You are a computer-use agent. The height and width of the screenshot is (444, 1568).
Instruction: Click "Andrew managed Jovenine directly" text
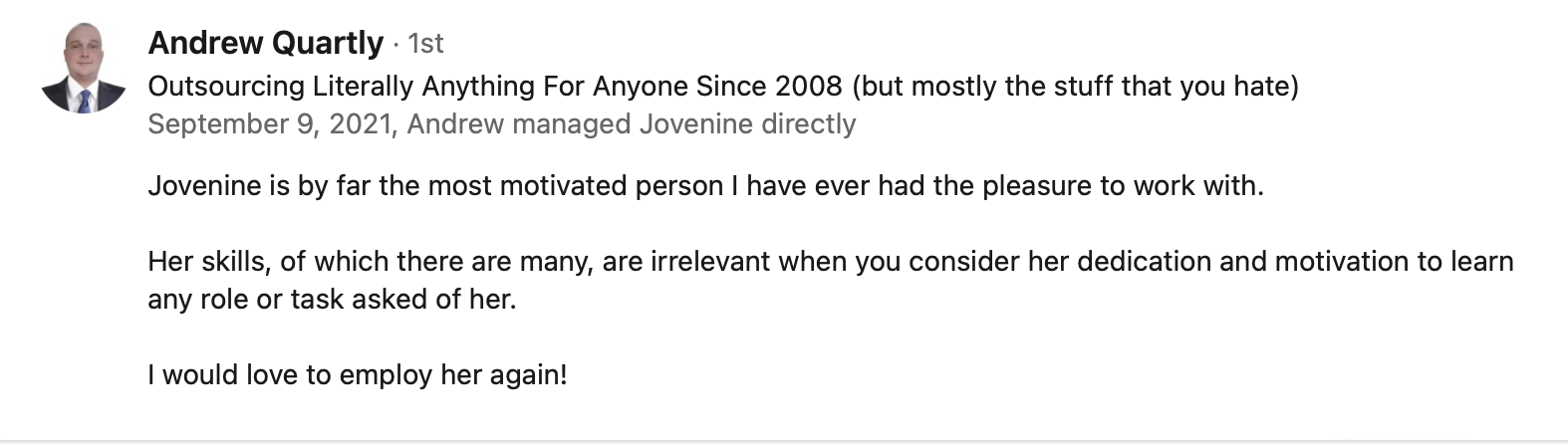pos(632,123)
